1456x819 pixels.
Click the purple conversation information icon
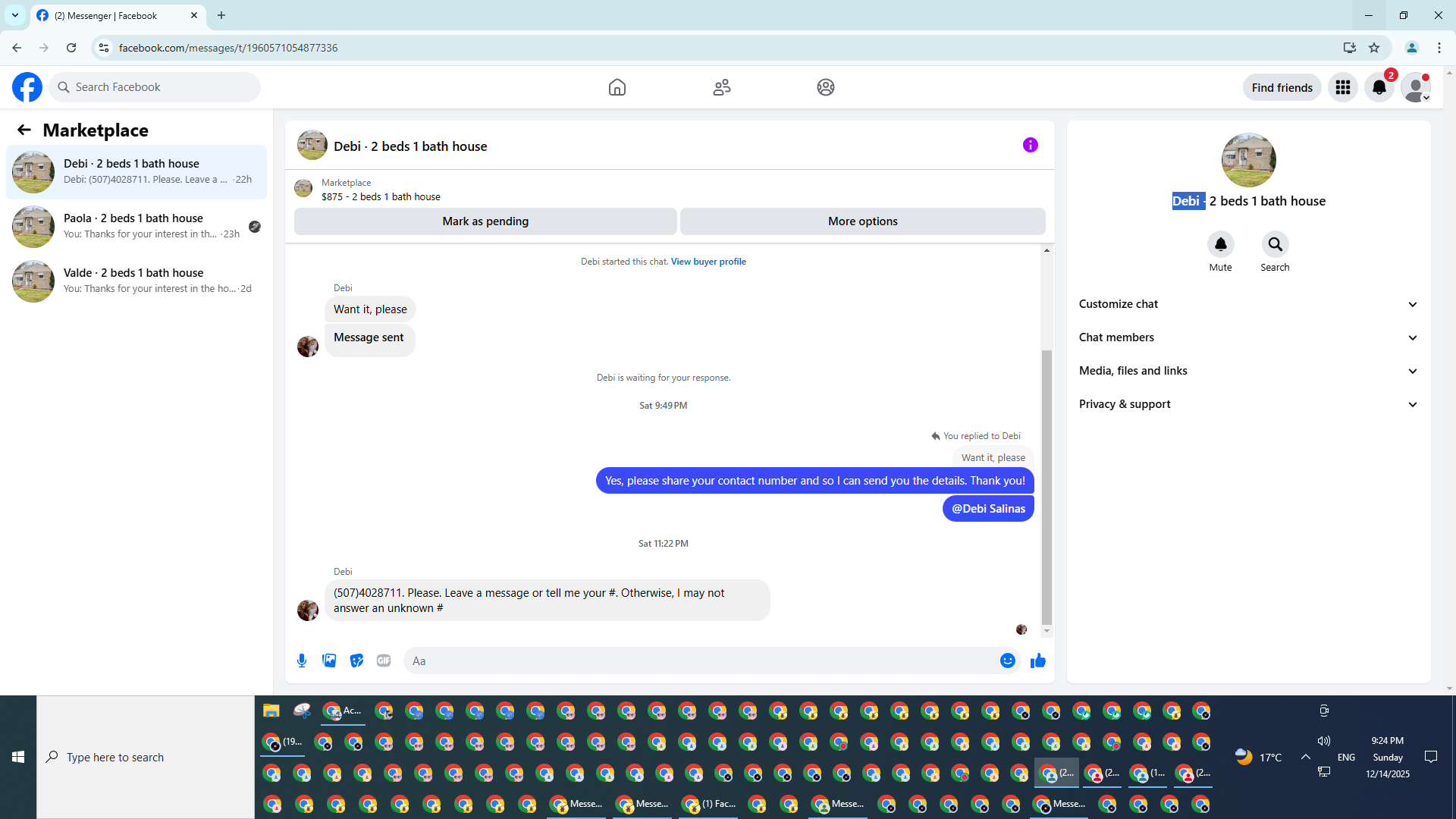point(1030,145)
